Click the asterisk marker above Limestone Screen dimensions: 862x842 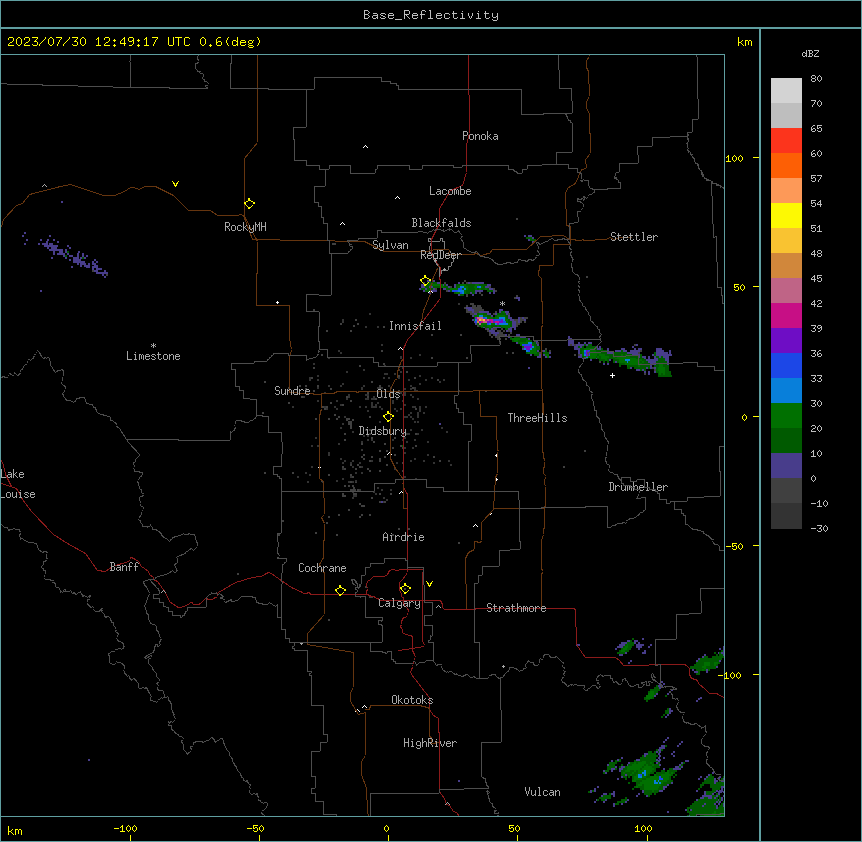click(x=153, y=345)
